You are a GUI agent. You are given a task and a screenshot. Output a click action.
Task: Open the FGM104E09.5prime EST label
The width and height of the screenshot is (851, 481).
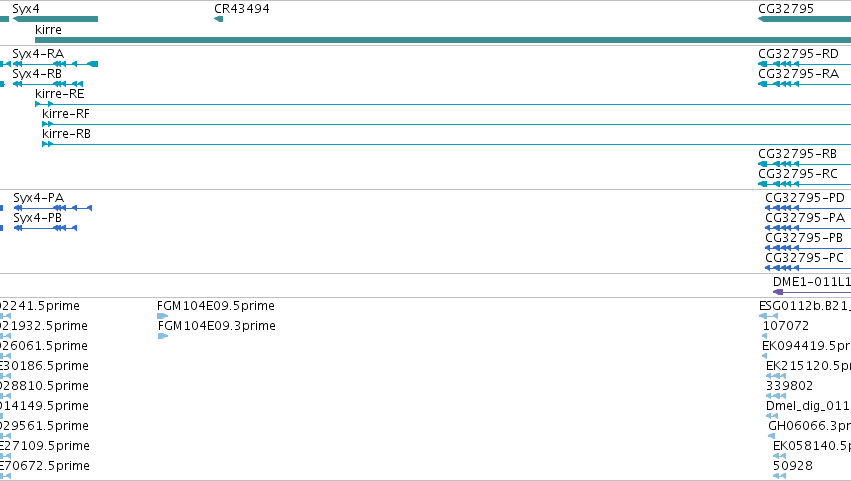pyautogui.click(x=215, y=306)
